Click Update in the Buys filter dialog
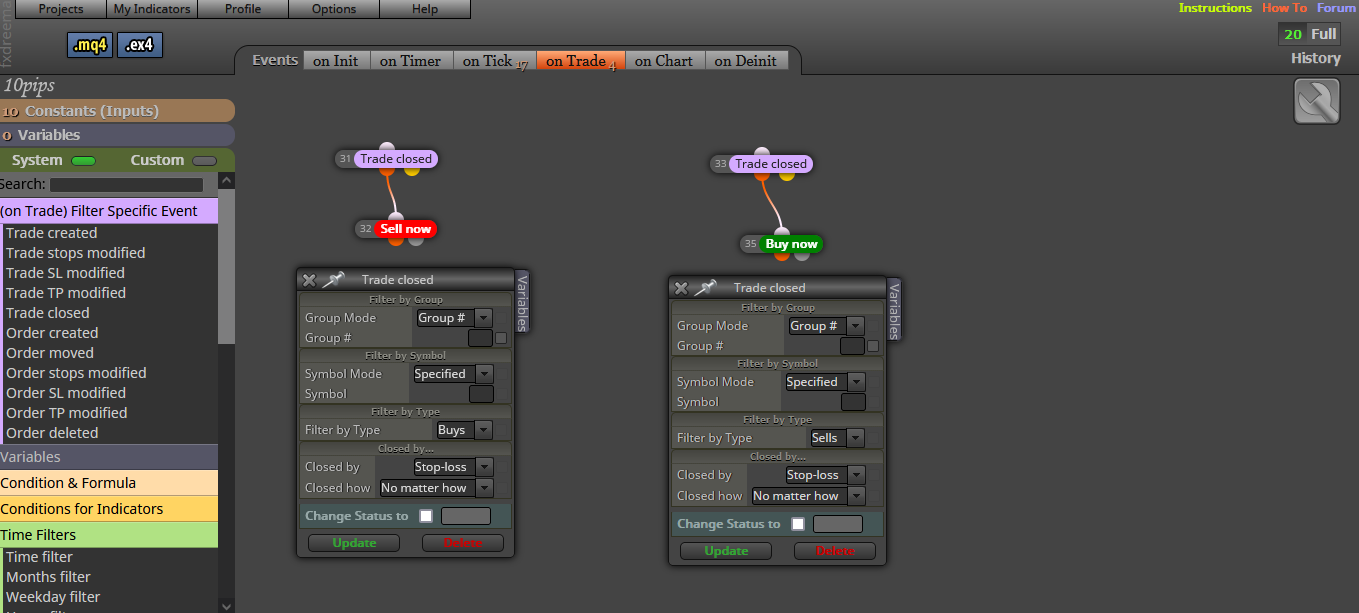The height and width of the screenshot is (613, 1359). [x=354, y=543]
